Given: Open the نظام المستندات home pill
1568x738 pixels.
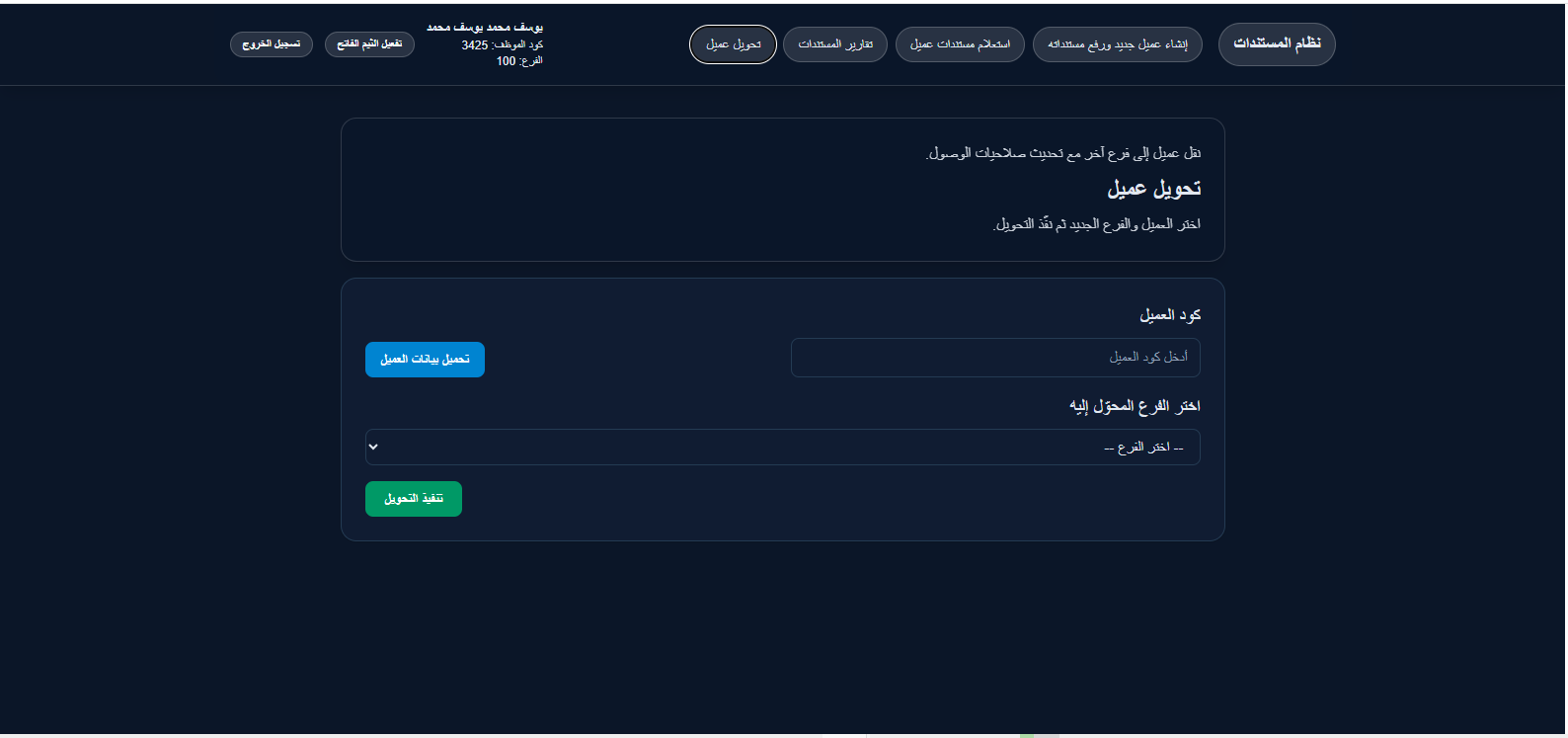Looking at the screenshot, I should tap(1277, 44).
